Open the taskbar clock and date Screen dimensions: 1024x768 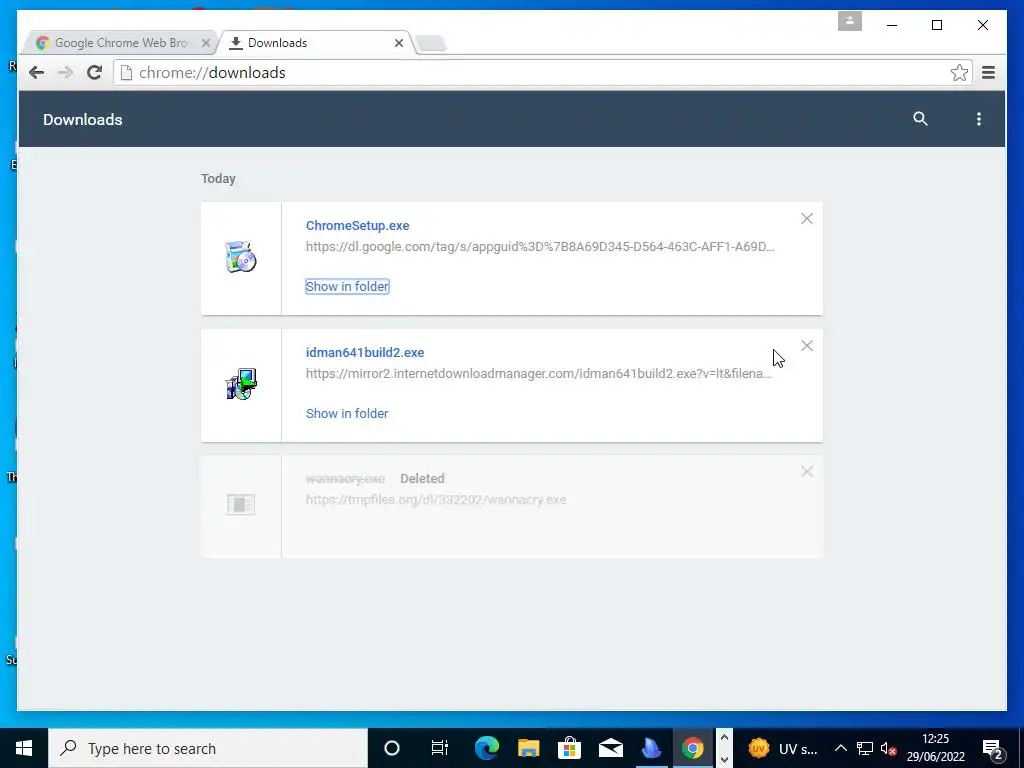[935, 748]
